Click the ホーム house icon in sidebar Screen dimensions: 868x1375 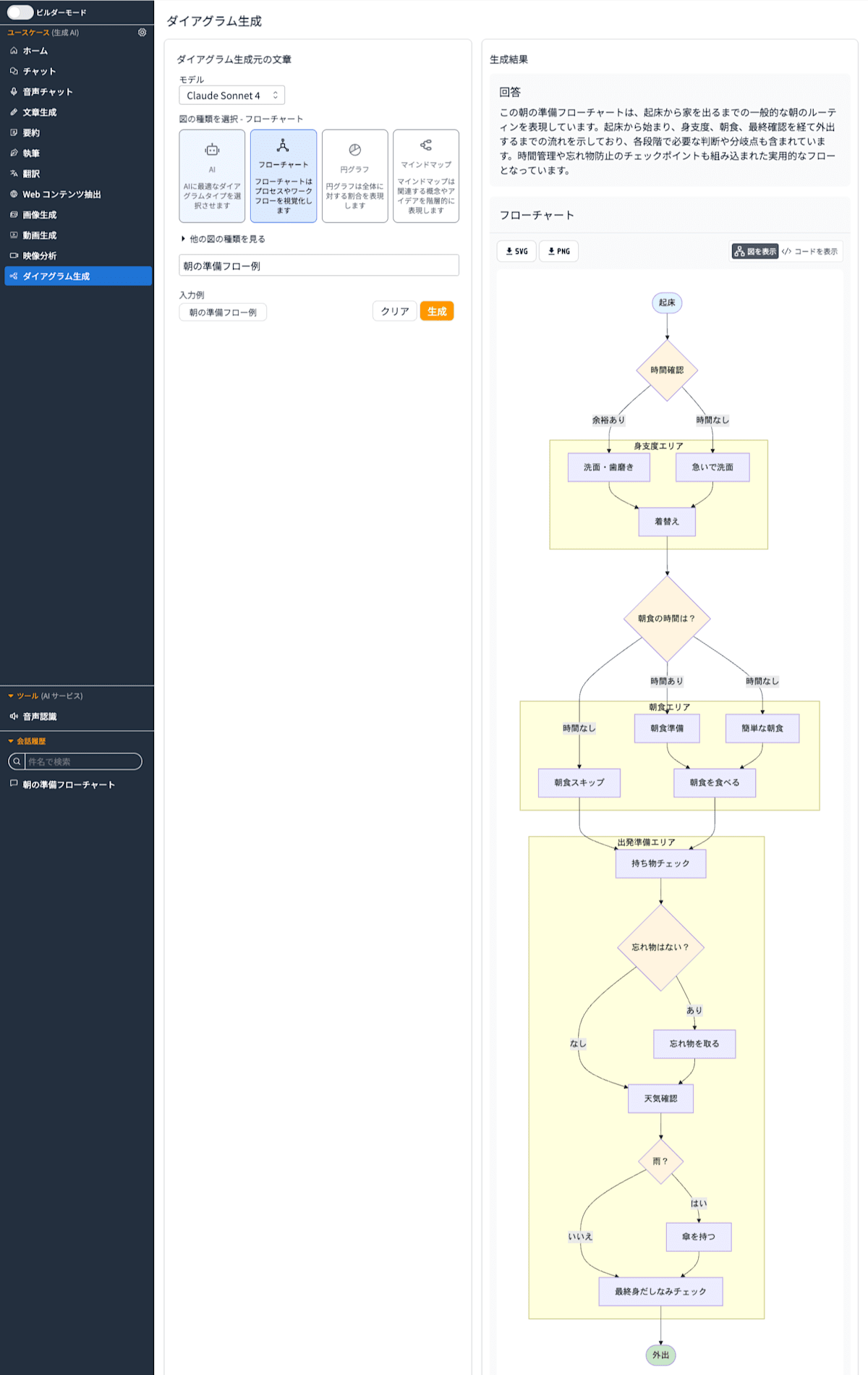tap(14, 51)
